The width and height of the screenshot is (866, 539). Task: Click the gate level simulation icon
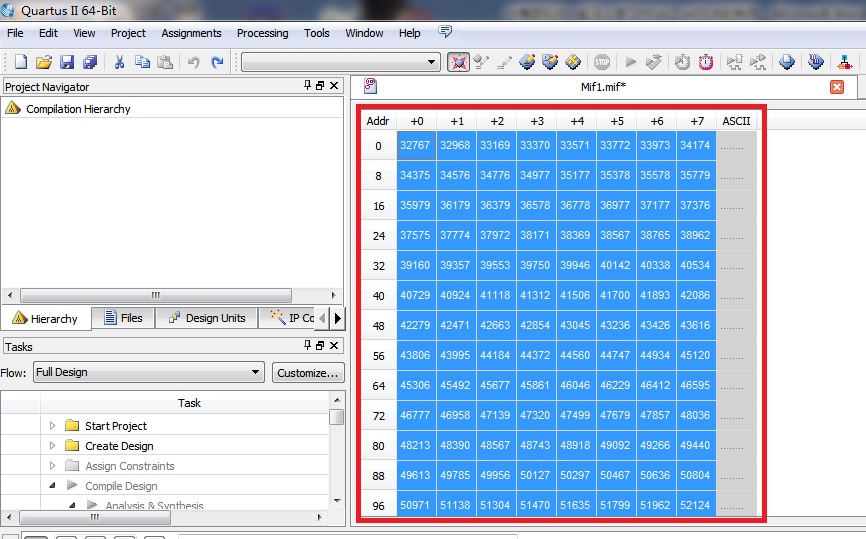[x=758, y=62]
